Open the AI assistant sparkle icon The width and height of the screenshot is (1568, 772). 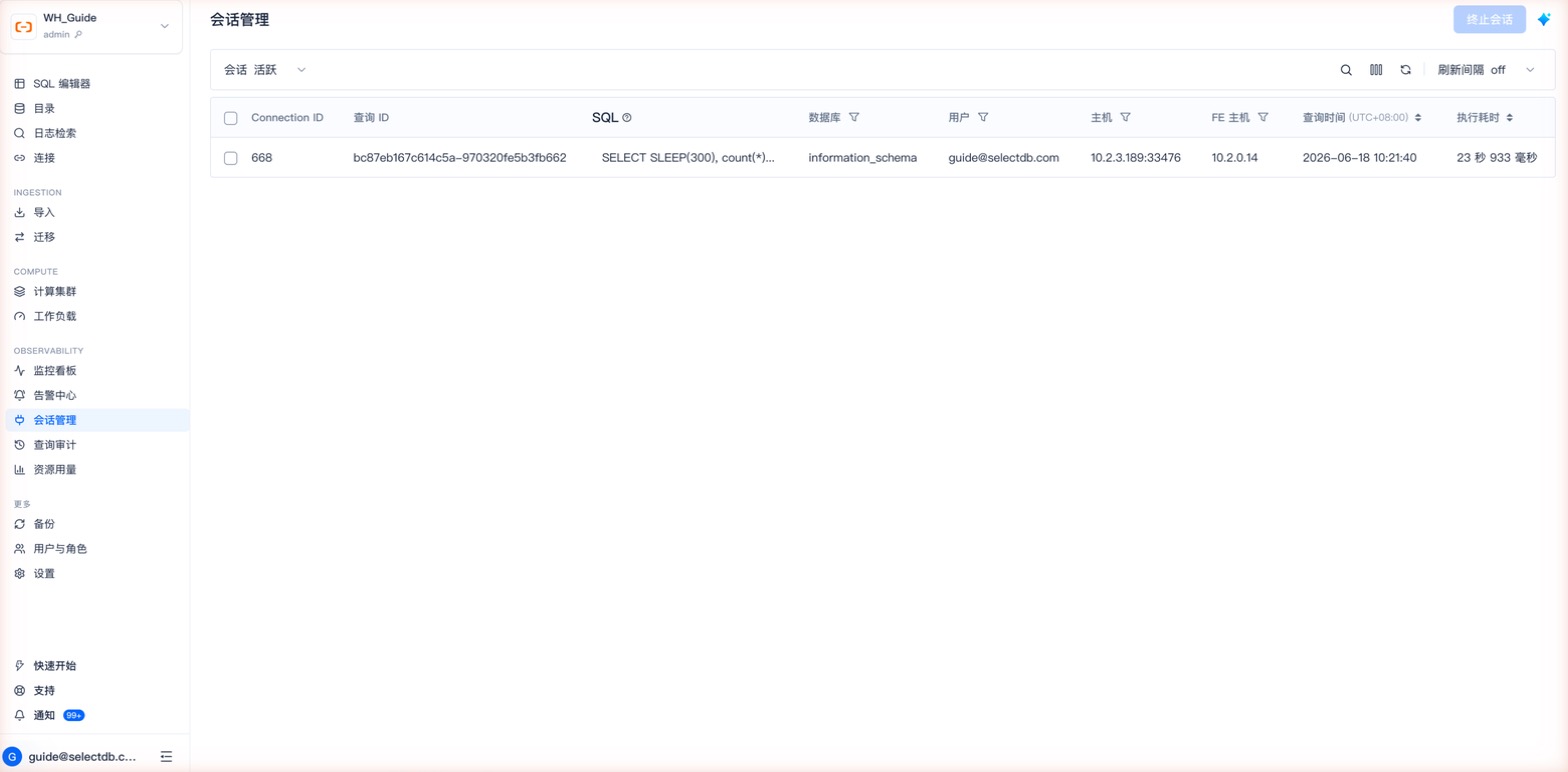[x=1544, y=19]
